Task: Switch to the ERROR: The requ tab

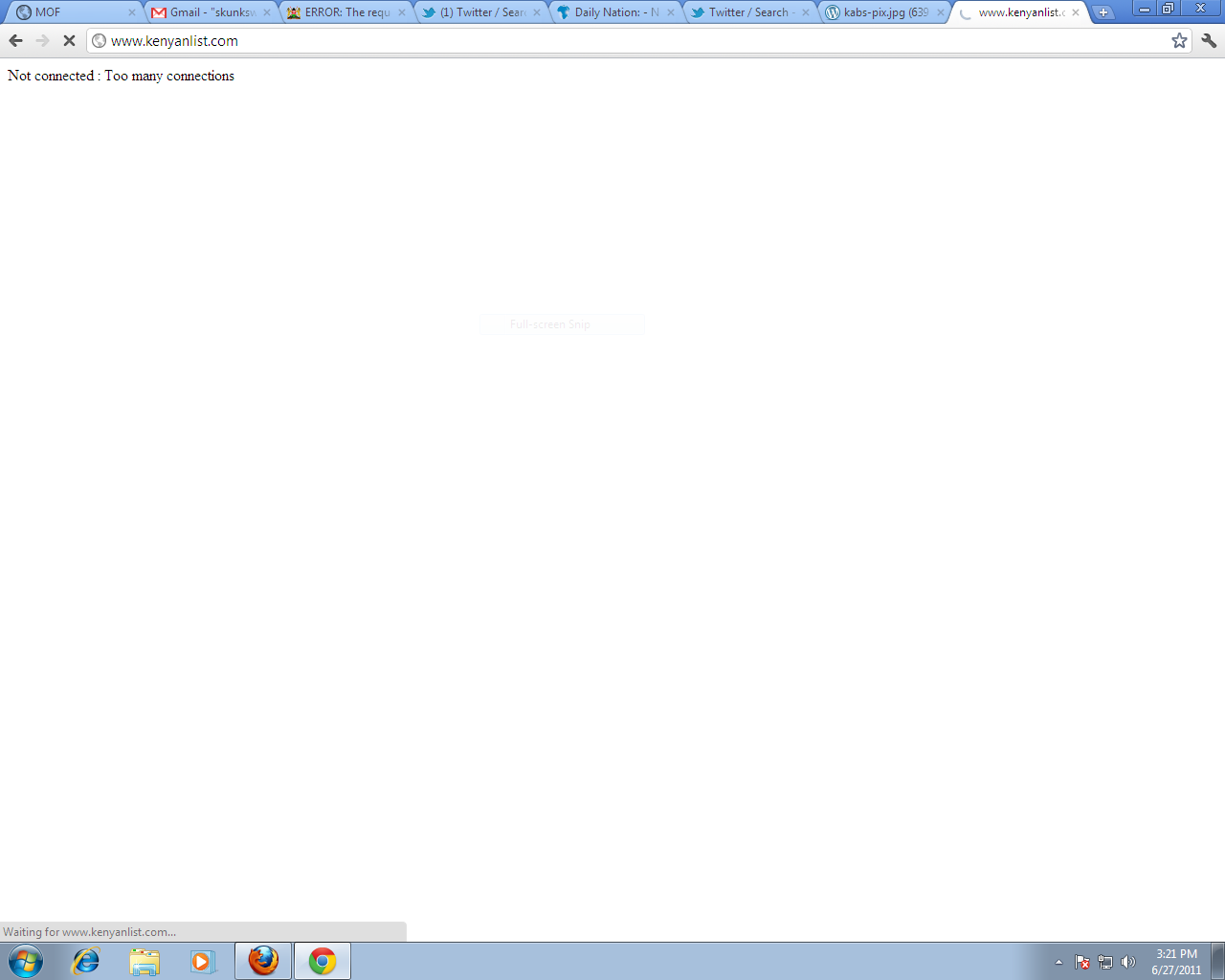Action: [x=346, y=12]
